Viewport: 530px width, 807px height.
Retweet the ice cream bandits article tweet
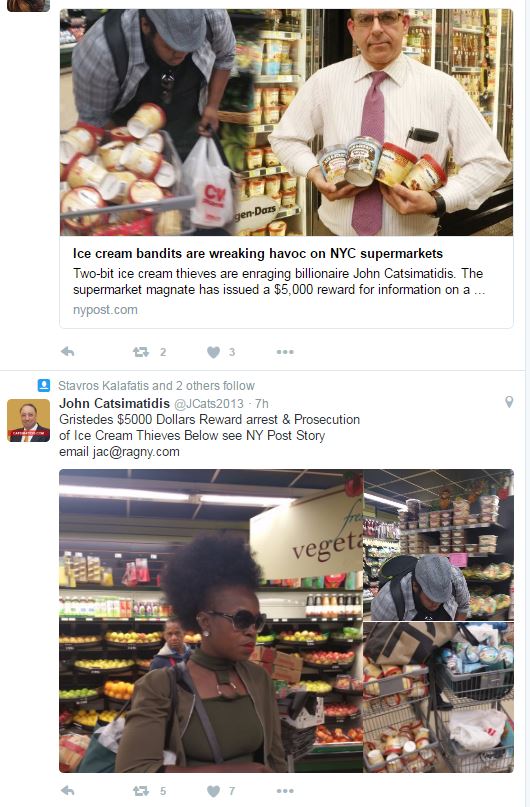(x=141, y=352)
